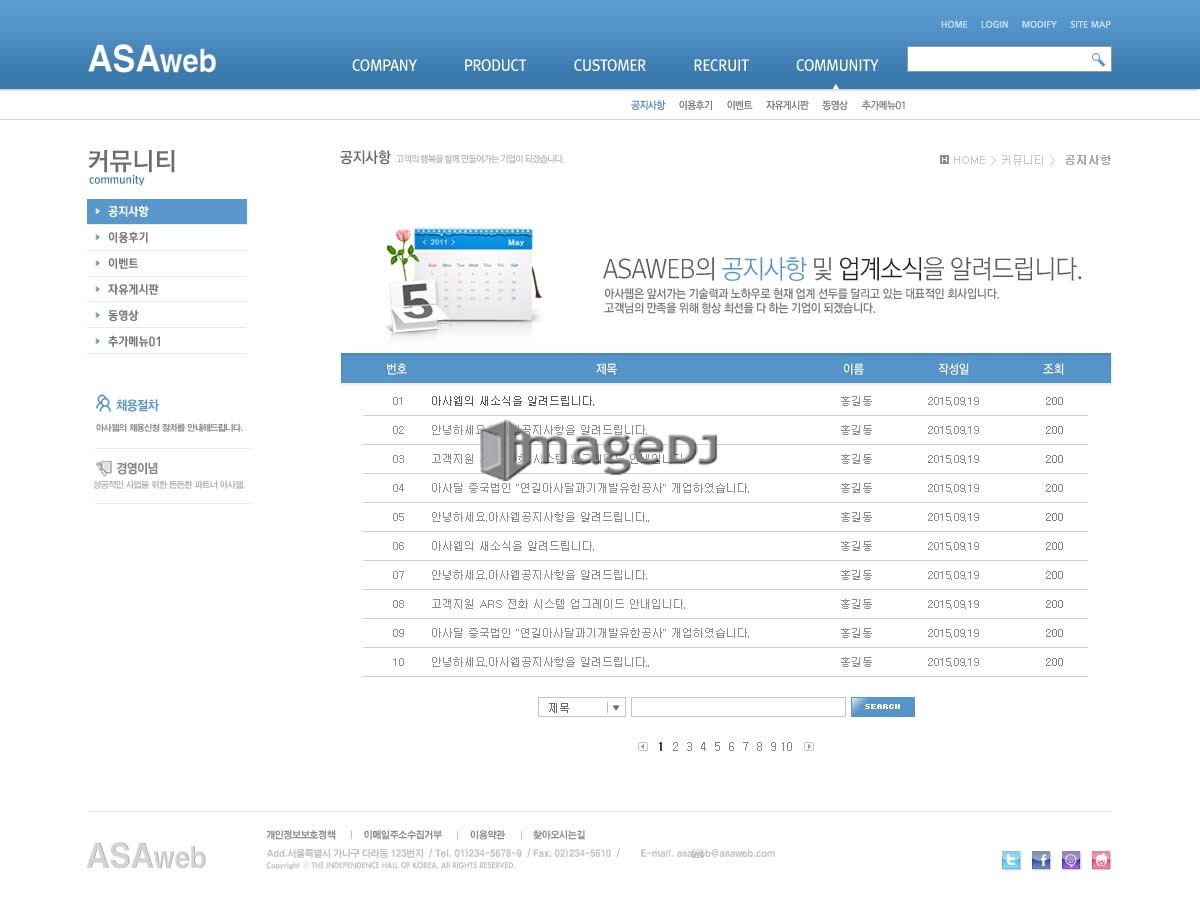Click 이용약관 footer link

487,835
